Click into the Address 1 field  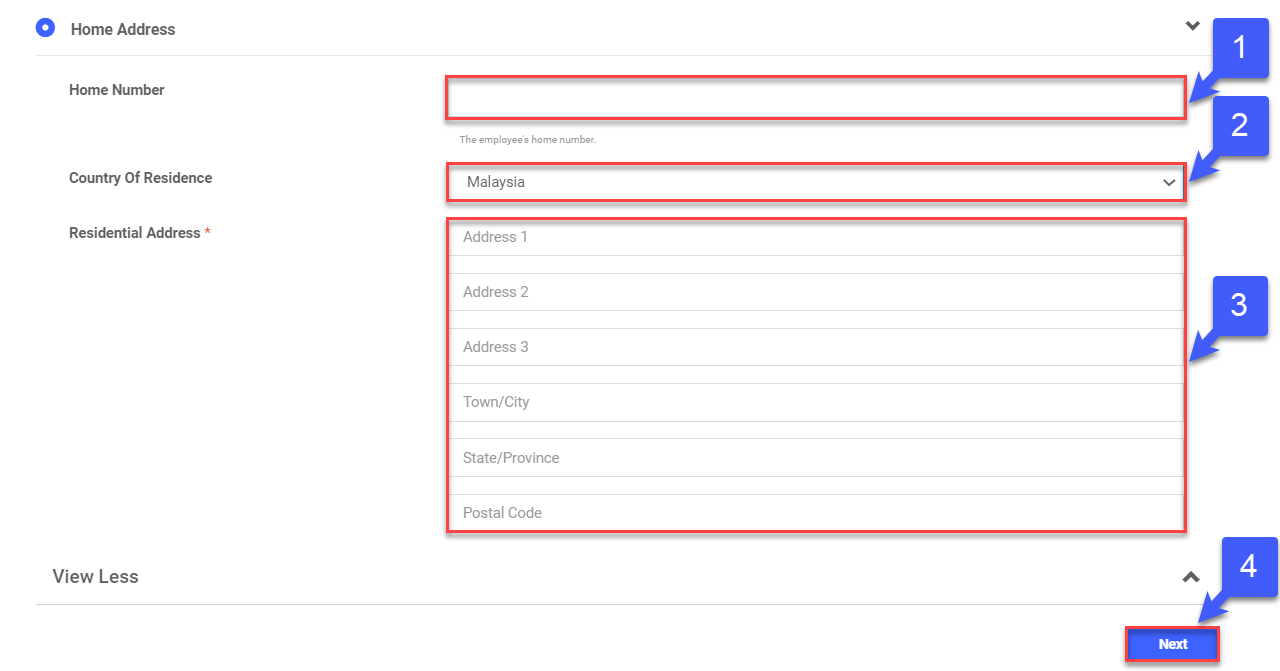pyautogui.click(x=815, y=238)
